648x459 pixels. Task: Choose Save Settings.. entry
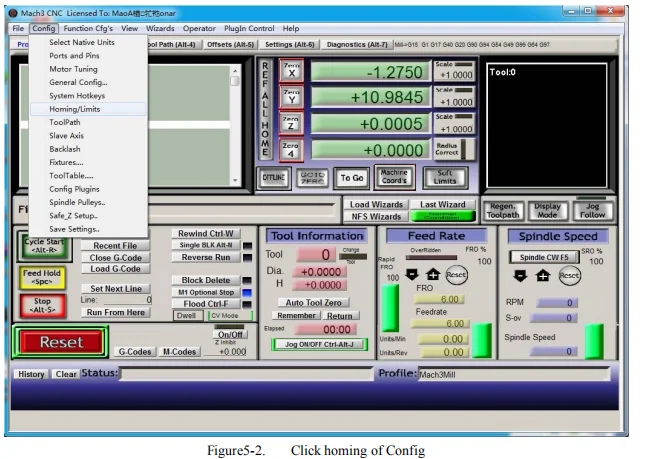click(x=88, y=229)
